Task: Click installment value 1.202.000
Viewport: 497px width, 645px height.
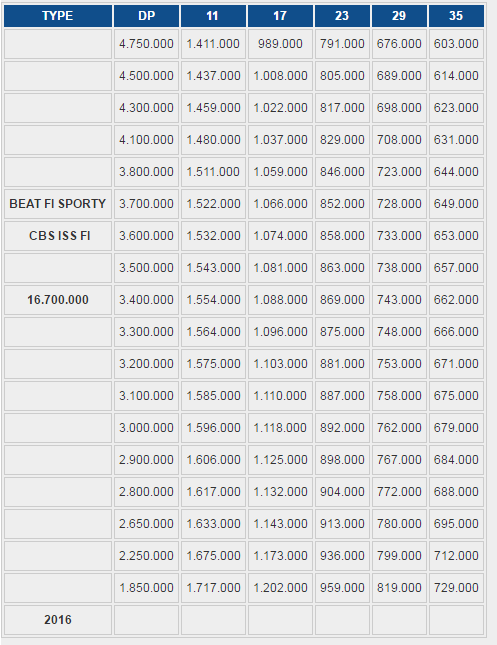Action: (x=280, y=588)
